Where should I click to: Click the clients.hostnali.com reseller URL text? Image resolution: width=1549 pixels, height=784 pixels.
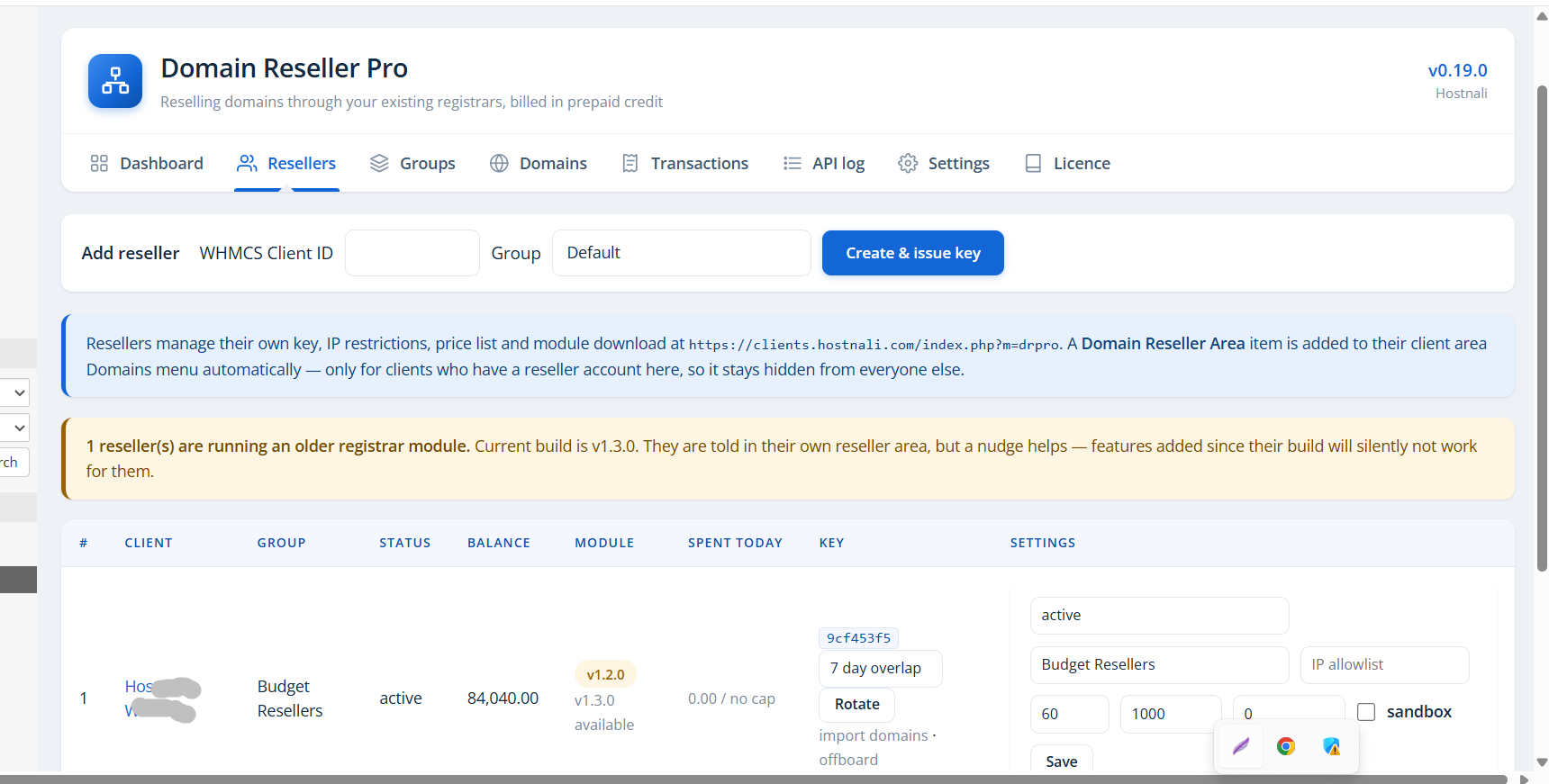click(x=874, y=345)
